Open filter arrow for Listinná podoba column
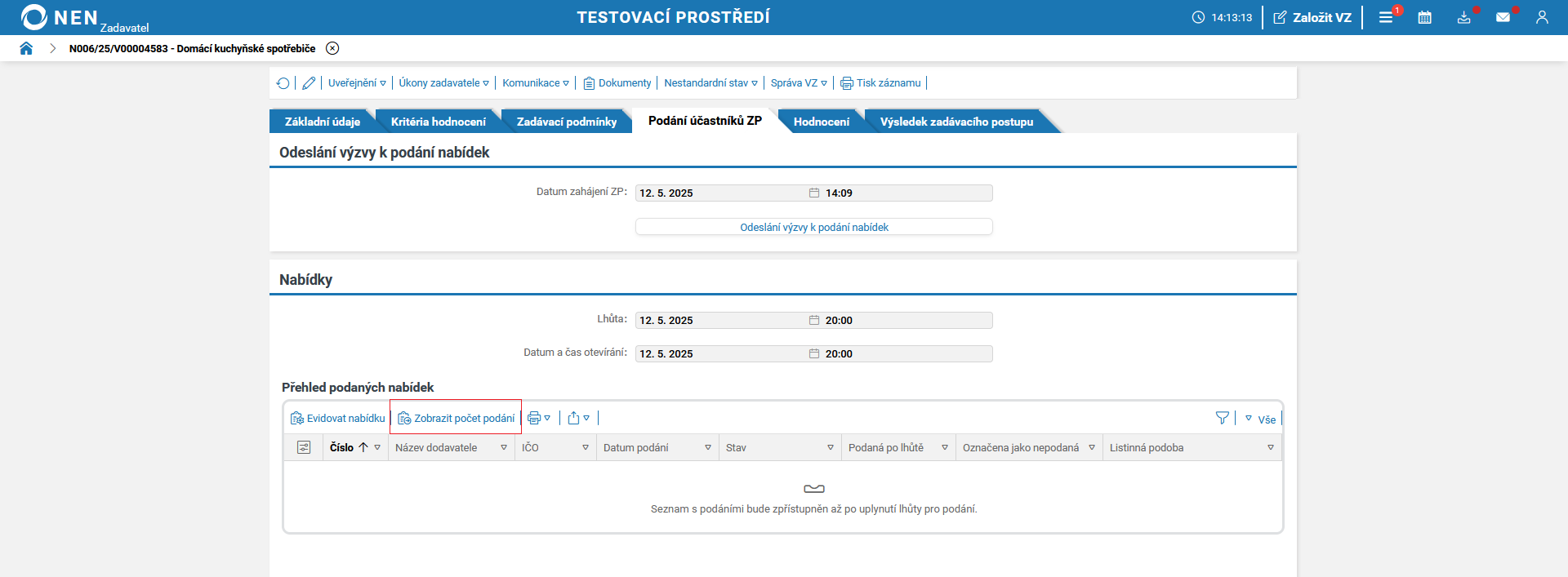Image resolution: width=1568 pixels, height=577 pixels. tap(1271, 447)
